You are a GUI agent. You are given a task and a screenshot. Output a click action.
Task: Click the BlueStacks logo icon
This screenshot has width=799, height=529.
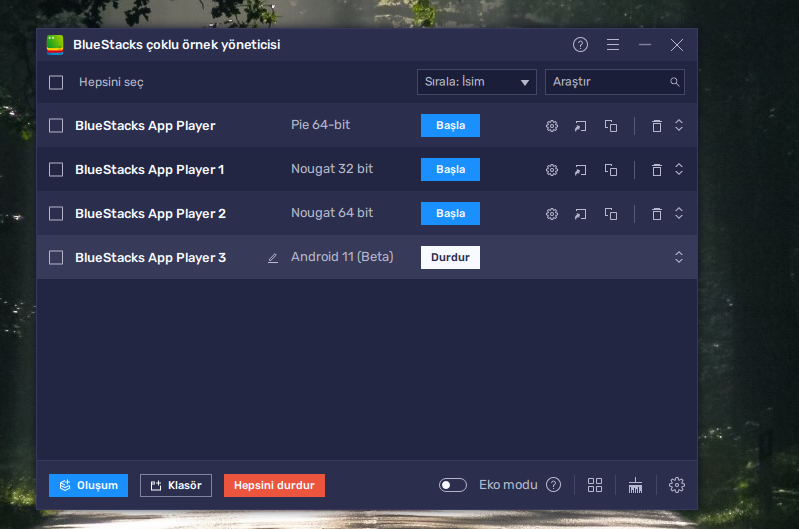[55, 45]
